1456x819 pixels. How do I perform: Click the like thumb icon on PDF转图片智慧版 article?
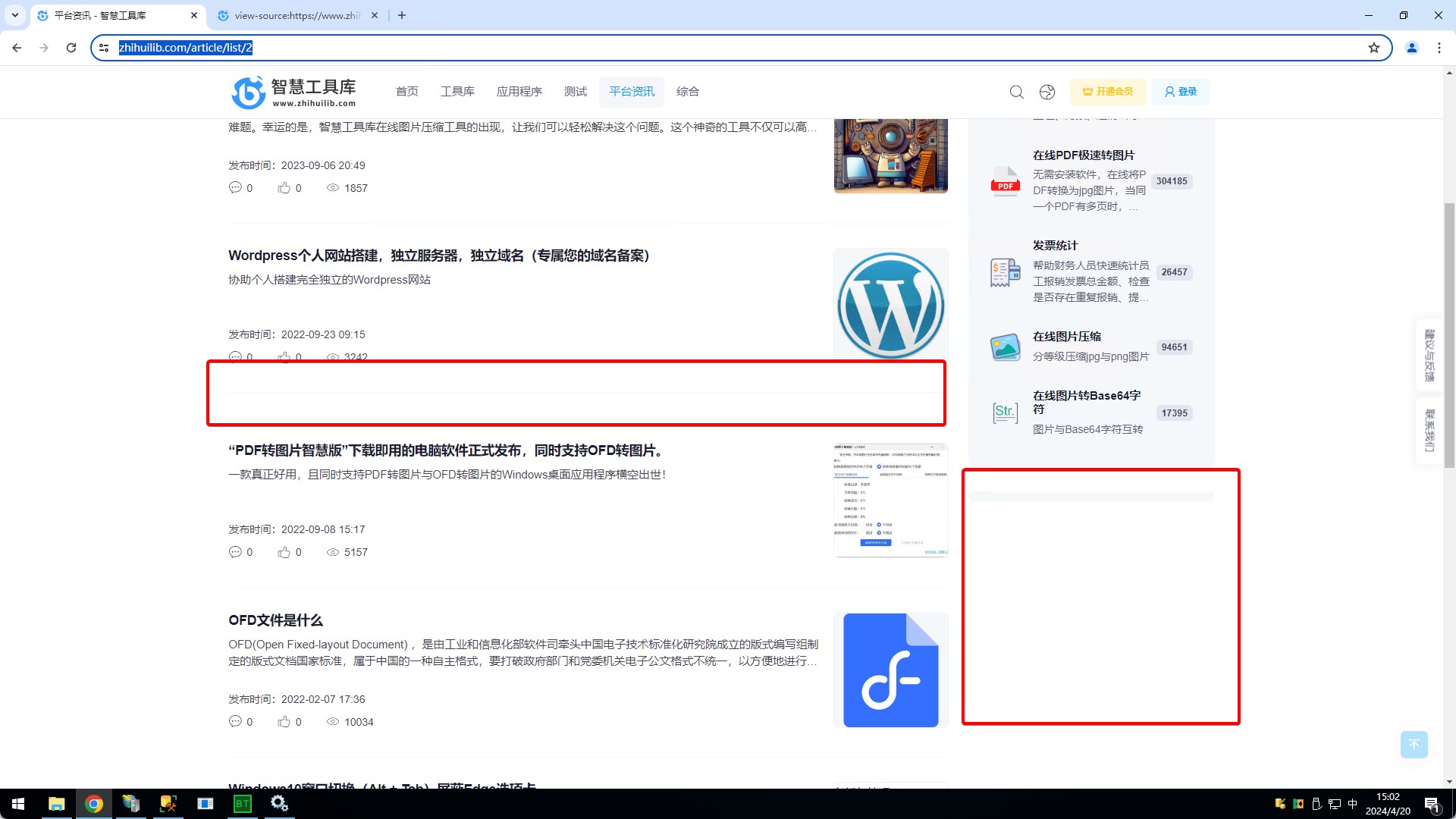(284, 552)
